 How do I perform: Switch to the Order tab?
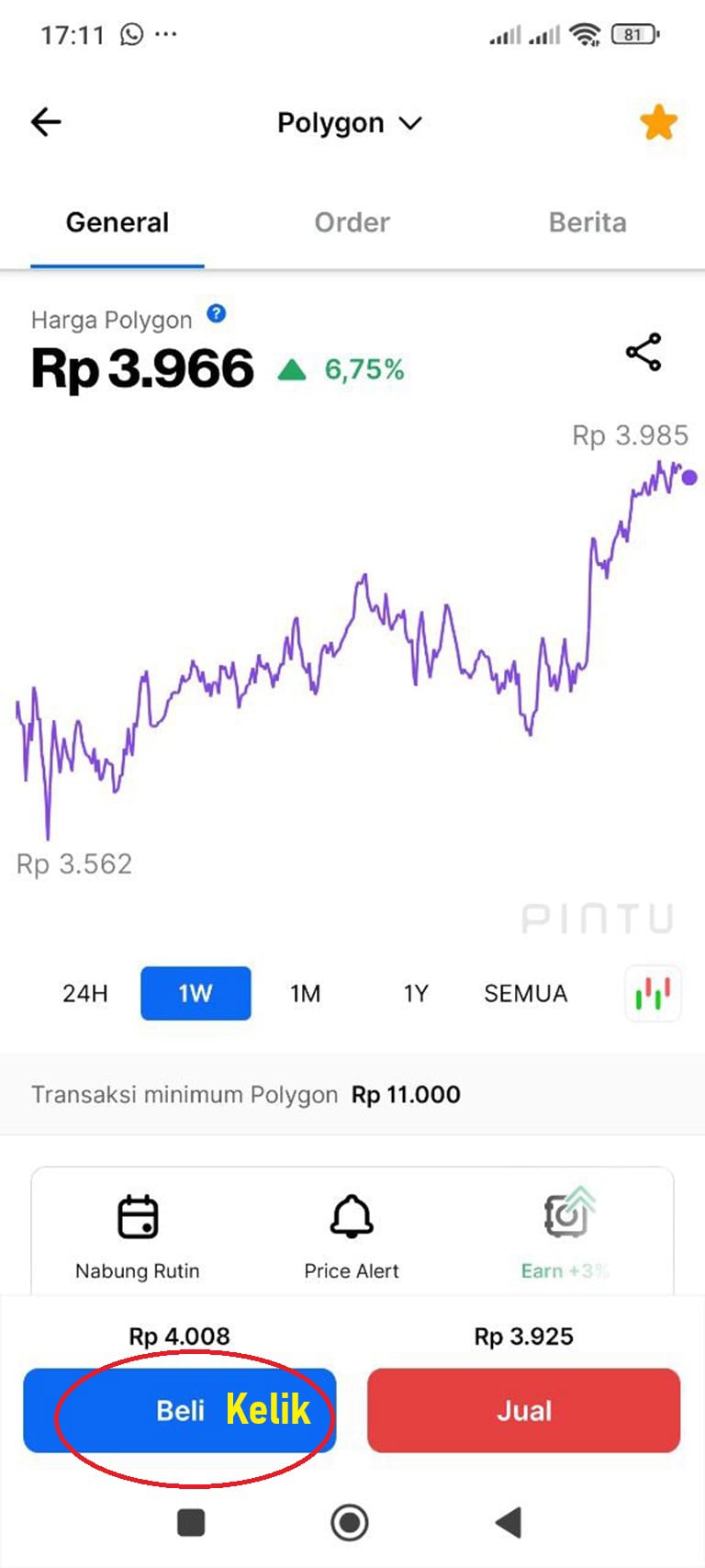click(352, 222)
